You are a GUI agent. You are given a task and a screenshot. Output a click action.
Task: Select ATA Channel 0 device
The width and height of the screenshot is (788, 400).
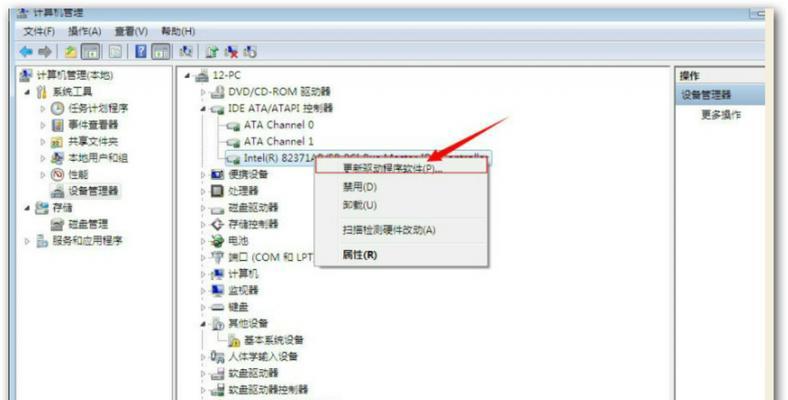tap(279, 125)
